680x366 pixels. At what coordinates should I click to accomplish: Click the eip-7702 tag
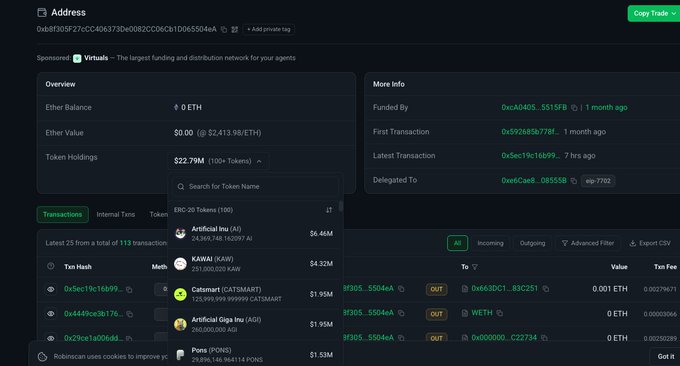tap(598, 181)
